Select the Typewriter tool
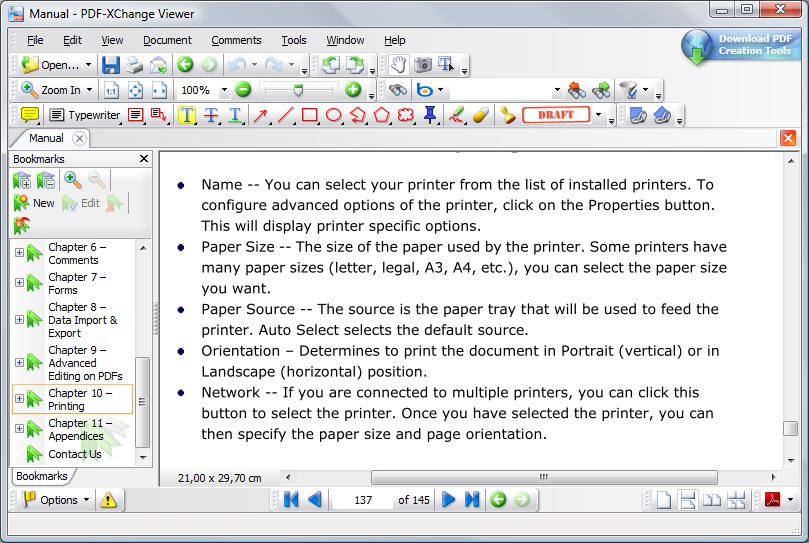Screen dimensions: 809x543 (85, 115)
